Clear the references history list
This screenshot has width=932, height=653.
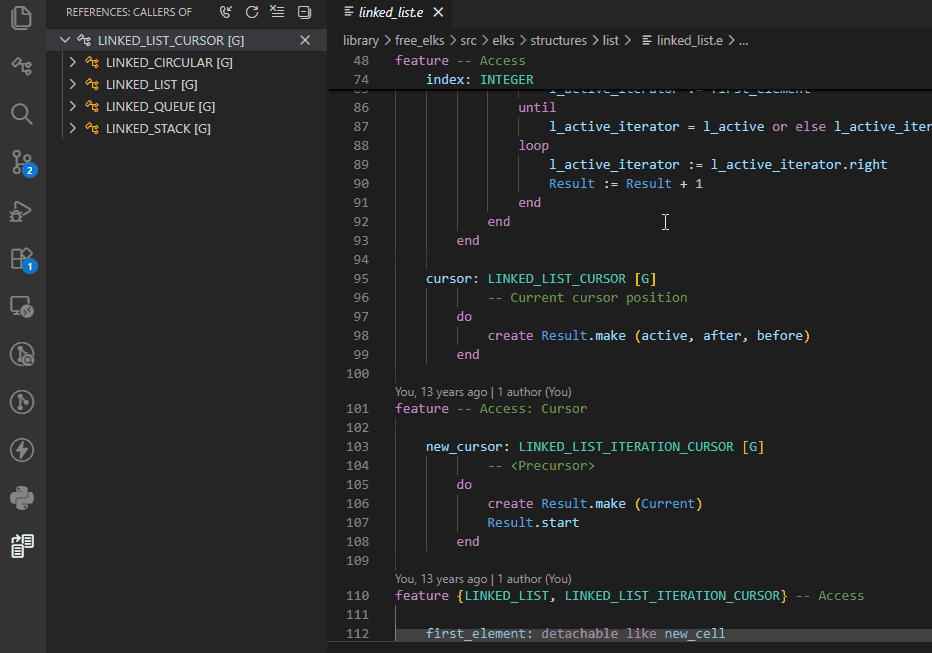point(278,12)
